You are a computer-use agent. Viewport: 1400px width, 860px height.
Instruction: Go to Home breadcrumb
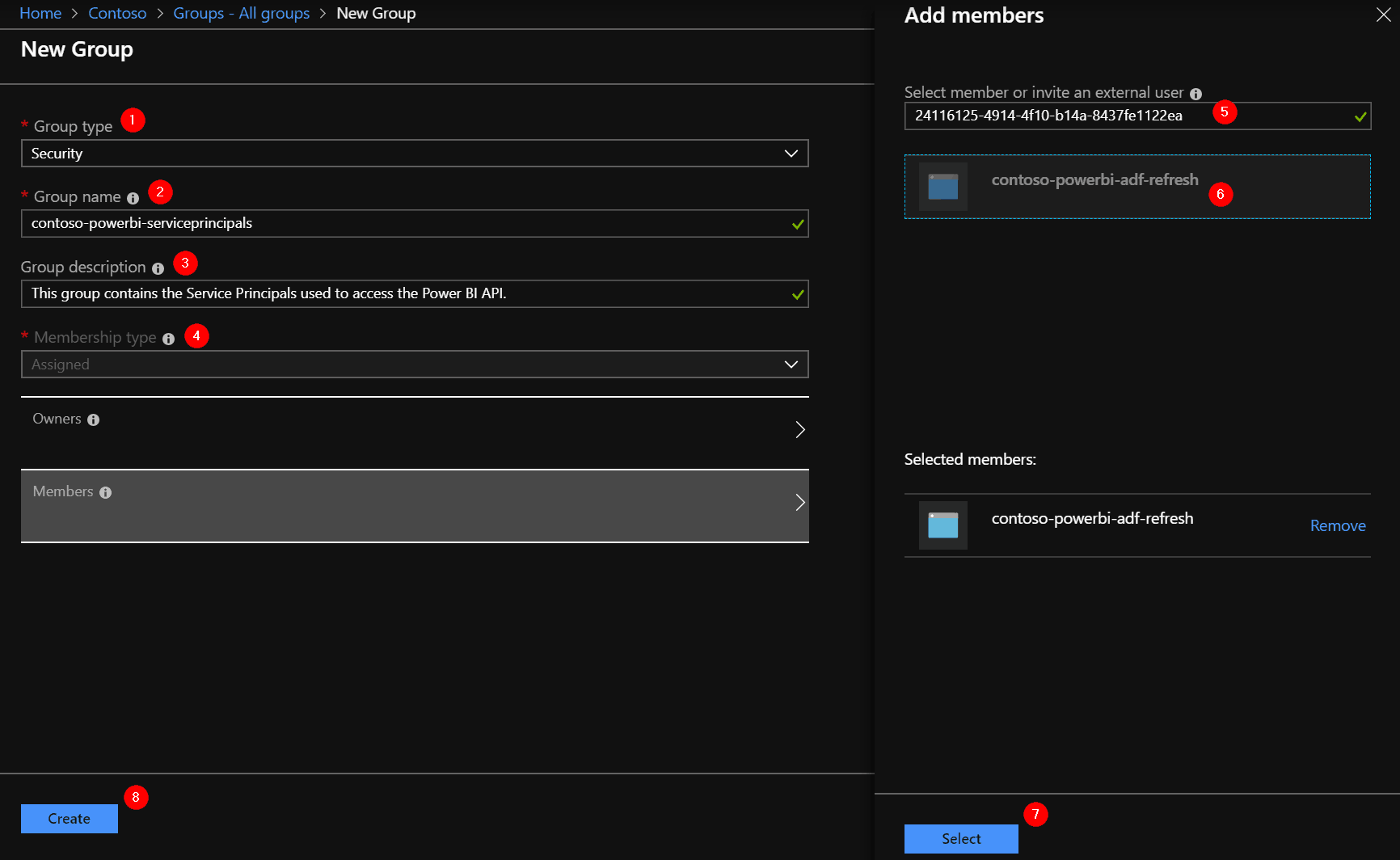click(40, 14)
